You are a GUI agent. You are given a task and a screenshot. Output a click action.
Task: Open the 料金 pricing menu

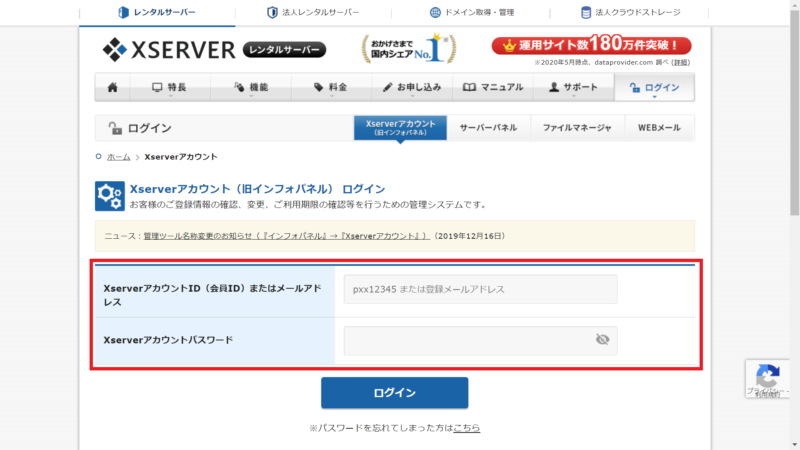coord(331,87)
